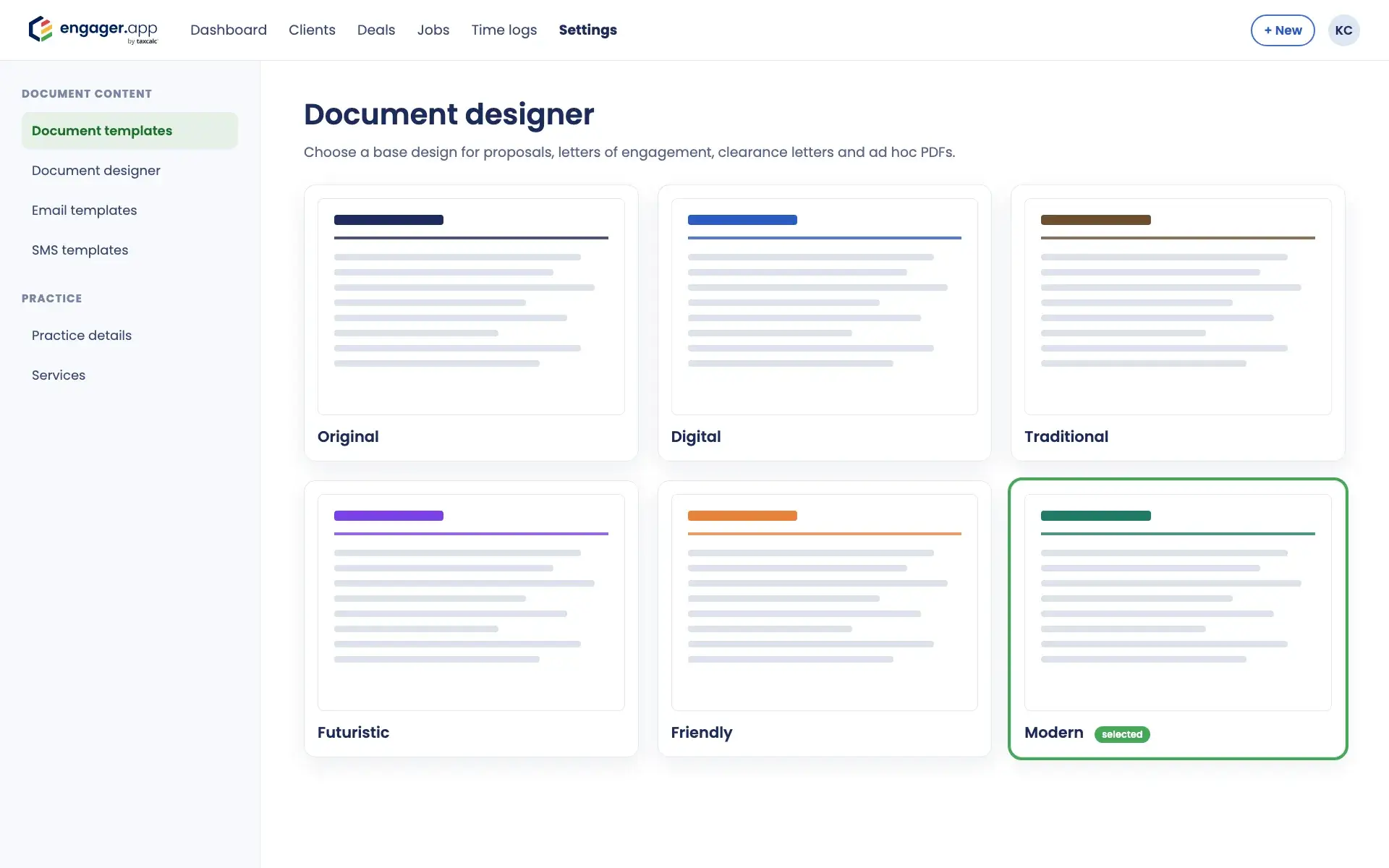Navigate to Deals
This screenshot has height=868, width=1389.
pos(376,30)
